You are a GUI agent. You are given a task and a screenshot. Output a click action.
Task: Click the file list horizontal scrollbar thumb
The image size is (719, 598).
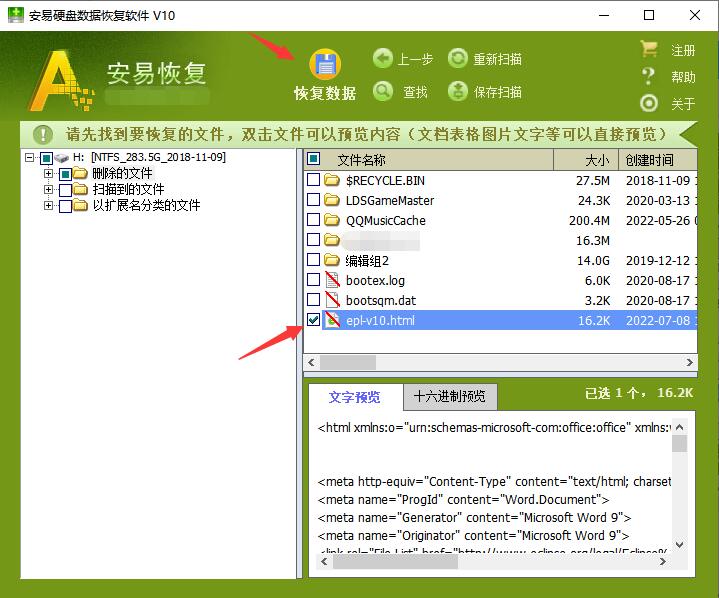348,362
